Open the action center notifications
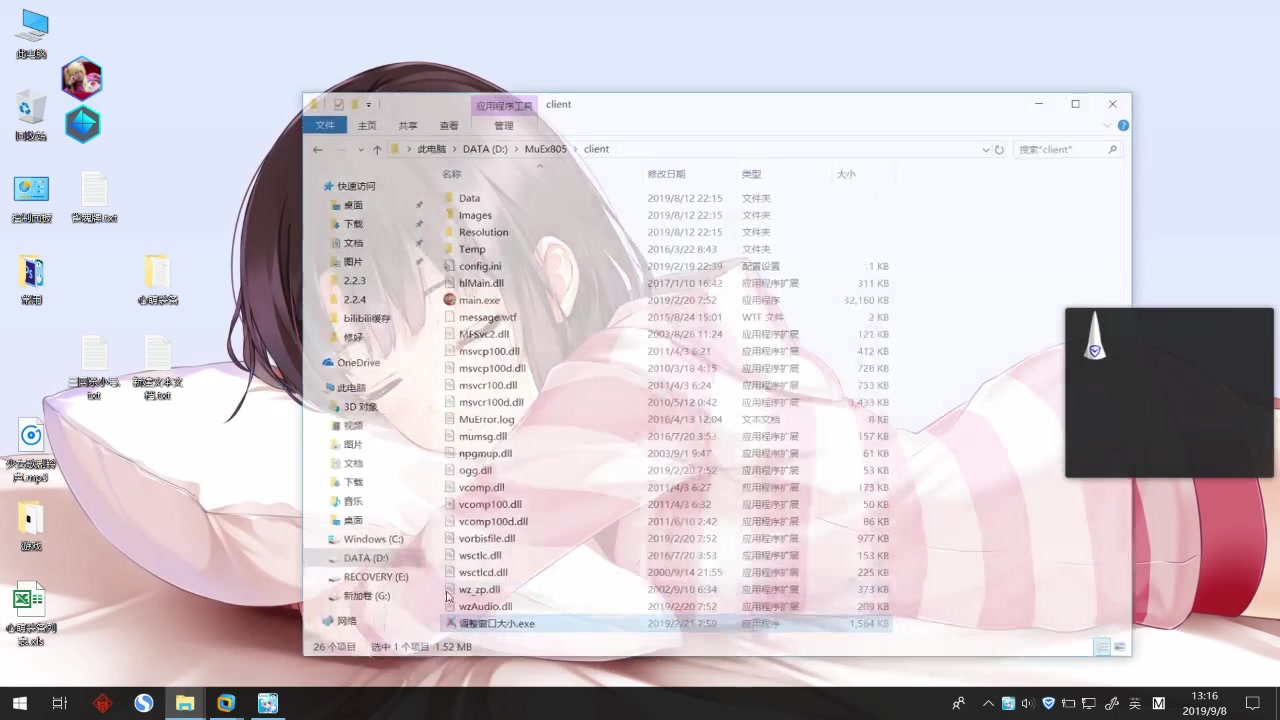1280x720 pixels. pos(1252,703)
